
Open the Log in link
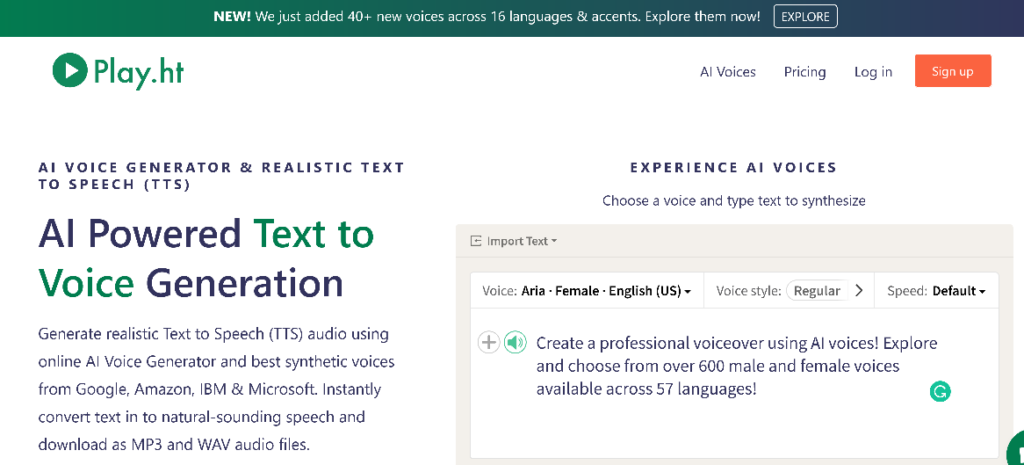(x=873, y=72)
